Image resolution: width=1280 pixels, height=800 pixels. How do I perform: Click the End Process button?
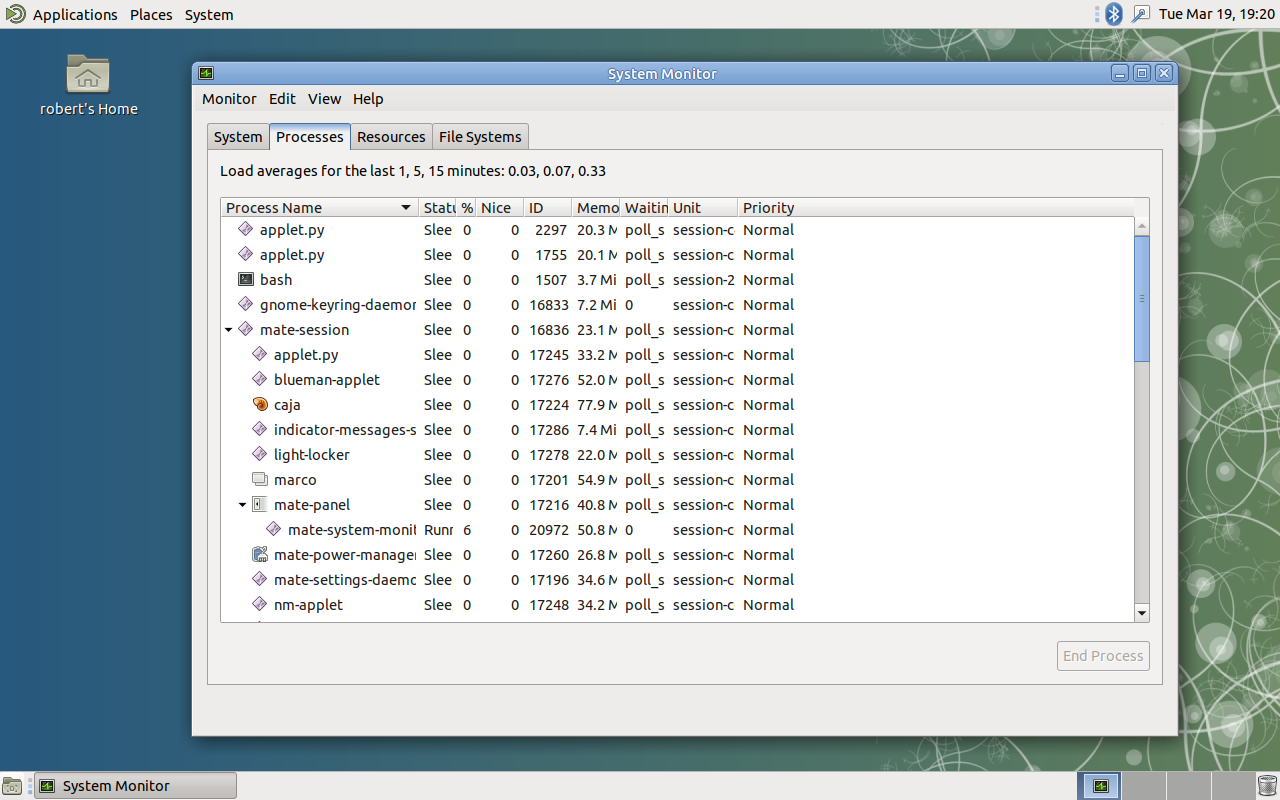coord(1103,656)
